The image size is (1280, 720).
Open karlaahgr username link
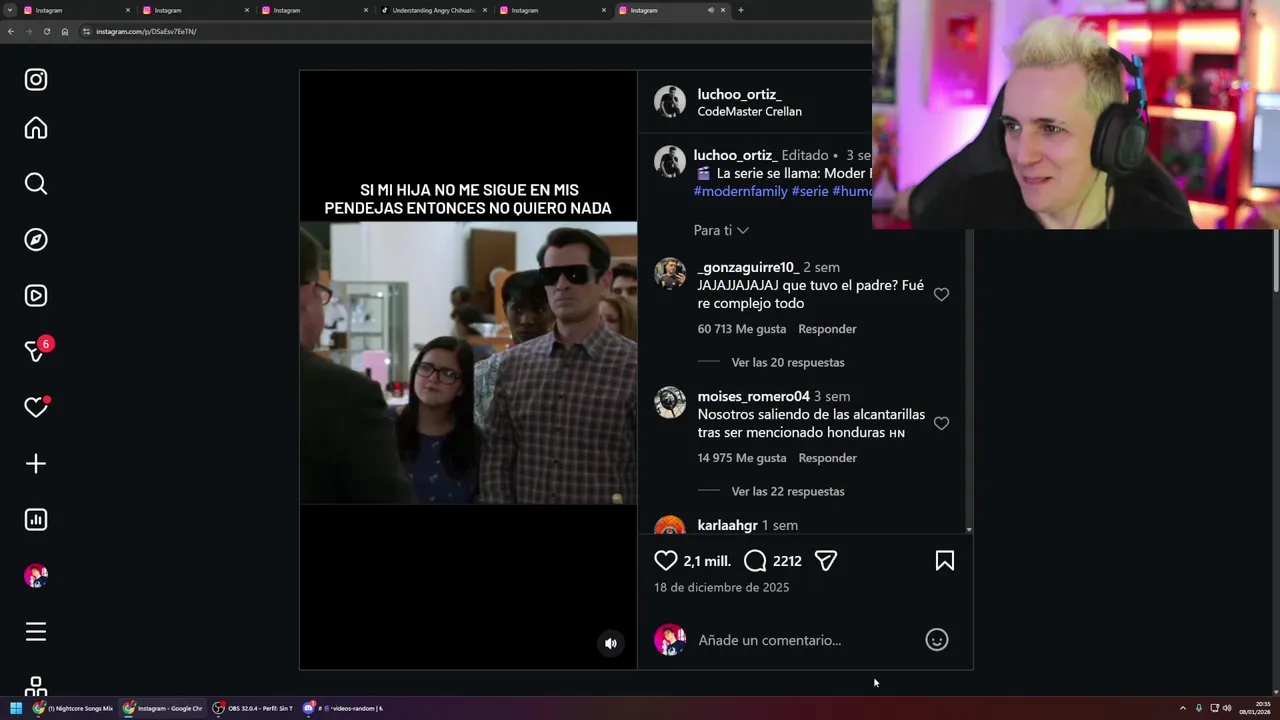pos(727,525)
